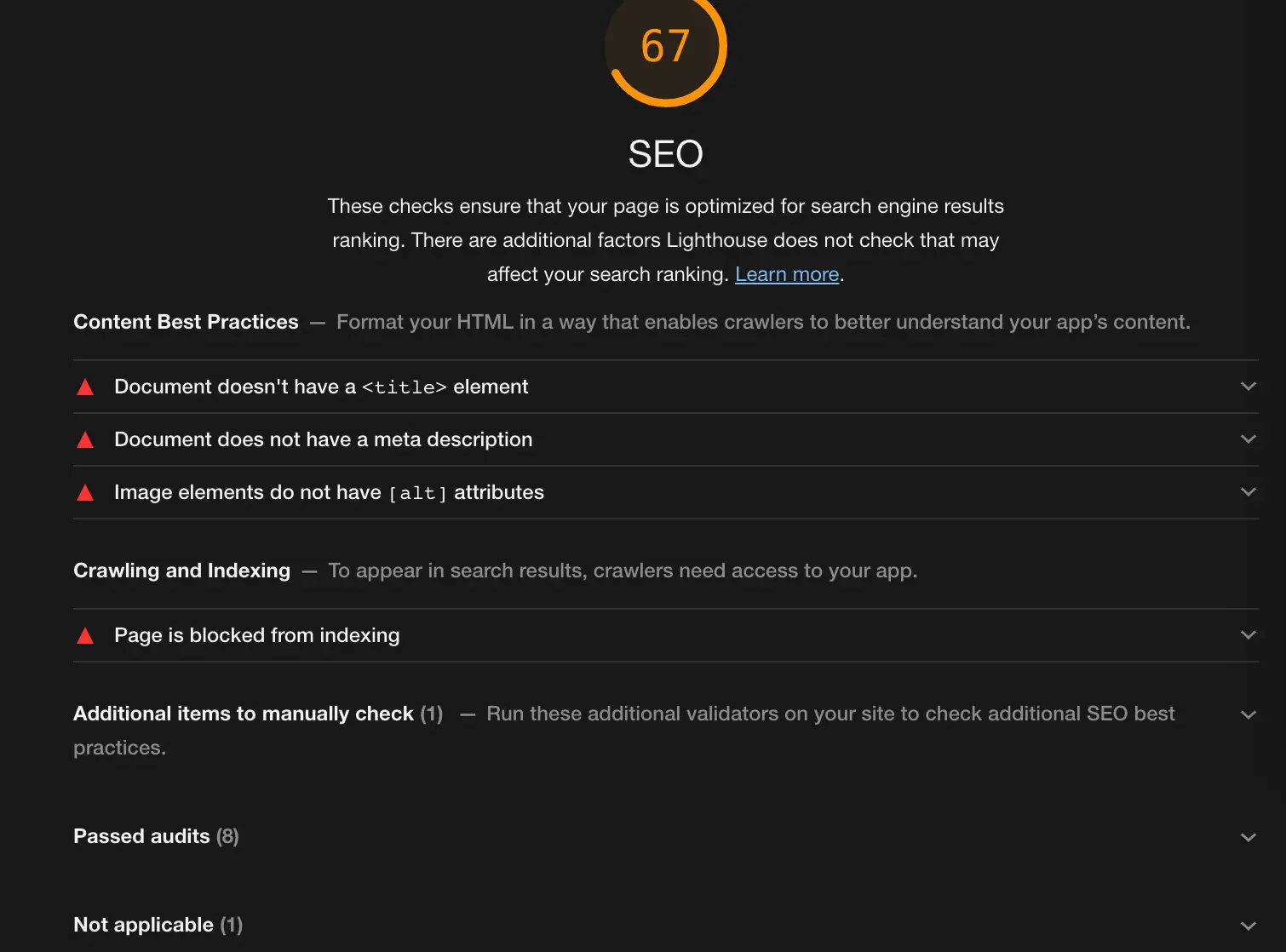Open the "Document does not have a meta description" row
Viewport: 1286px width, 952px height.
pyautogui.click(x=323, y=439)
